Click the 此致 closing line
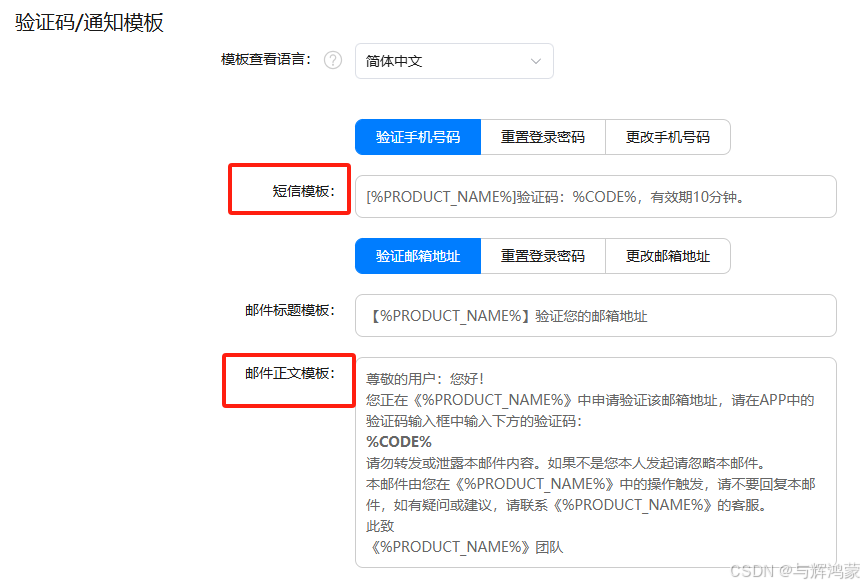The height and width of the screenshot is (586, 864). tap(380, 526)
